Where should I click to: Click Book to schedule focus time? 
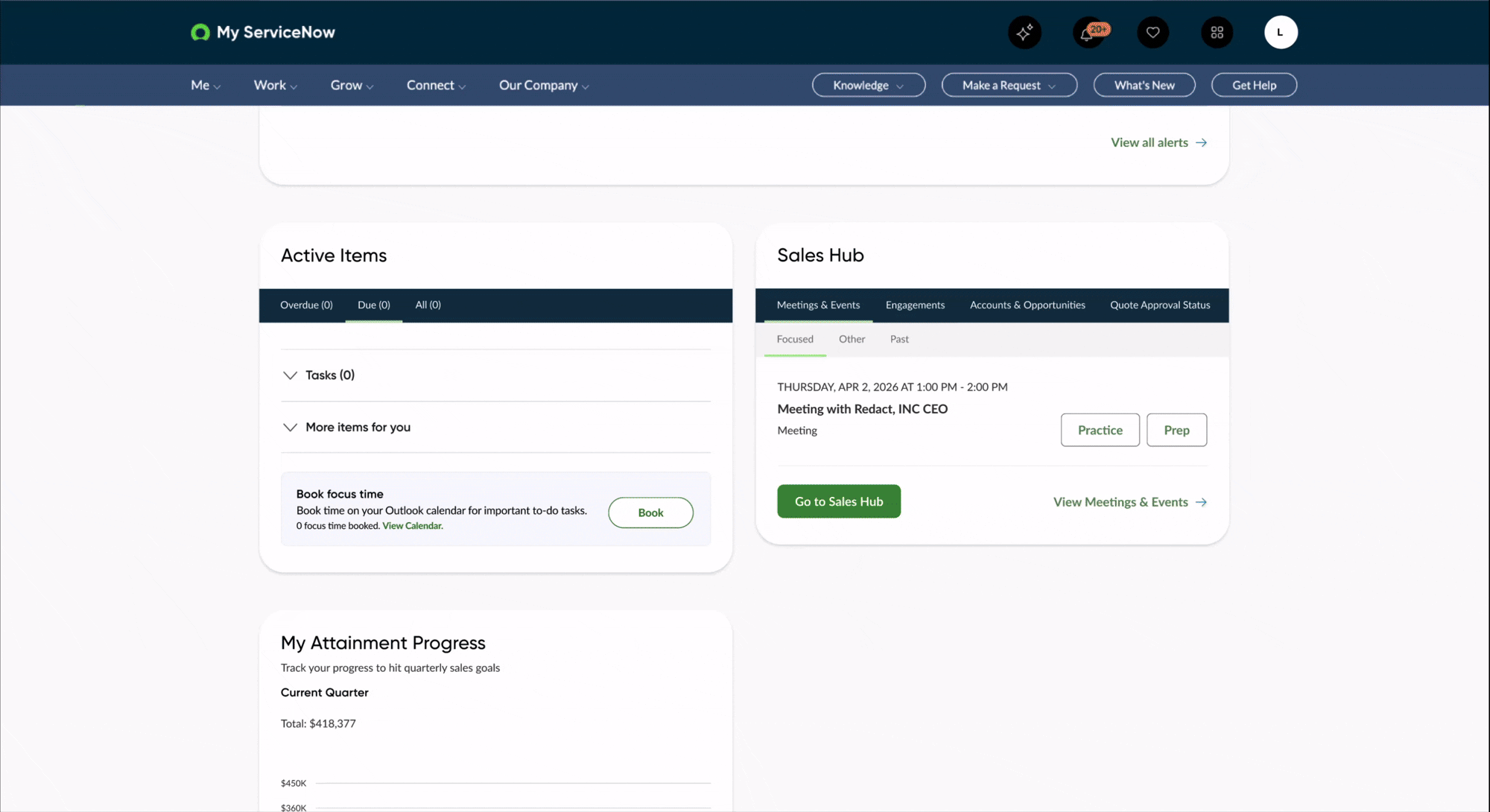coord(650,513)
